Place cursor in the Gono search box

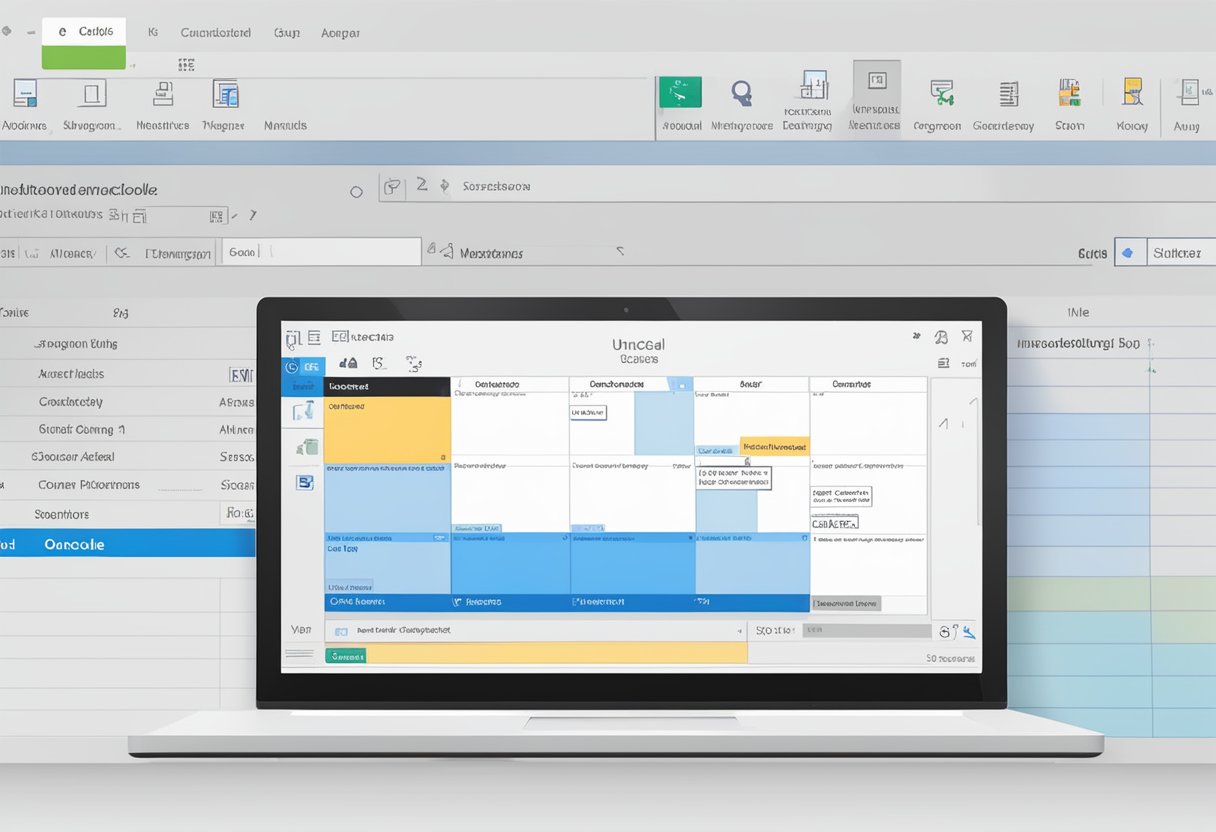click(320, 250)
